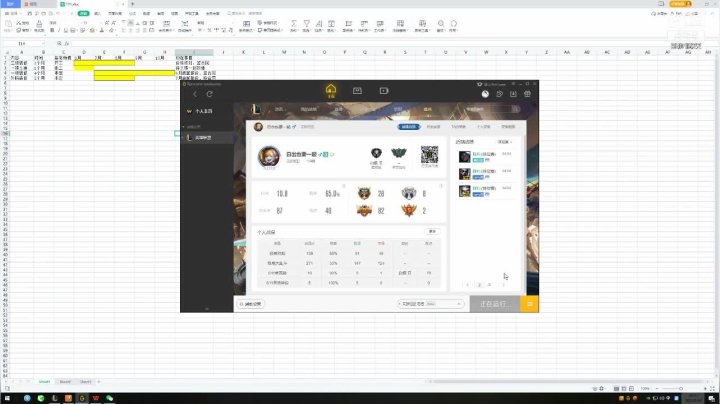Switch to first view mode button in status bar

[x=616, y=388]
